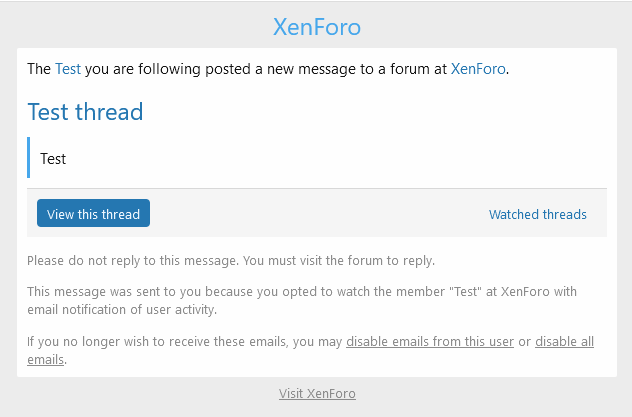Screen dimensions: 632x417
Task: Open the Test thread heading
Action: click(x=85, y=112)
